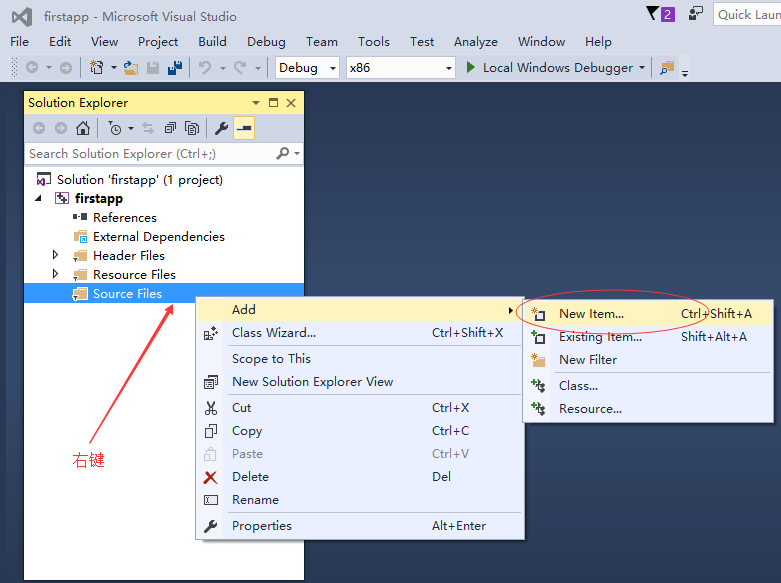Click Properties in the context menu
Viewport: 781px width, 583px height.
[x=261, y=526]
